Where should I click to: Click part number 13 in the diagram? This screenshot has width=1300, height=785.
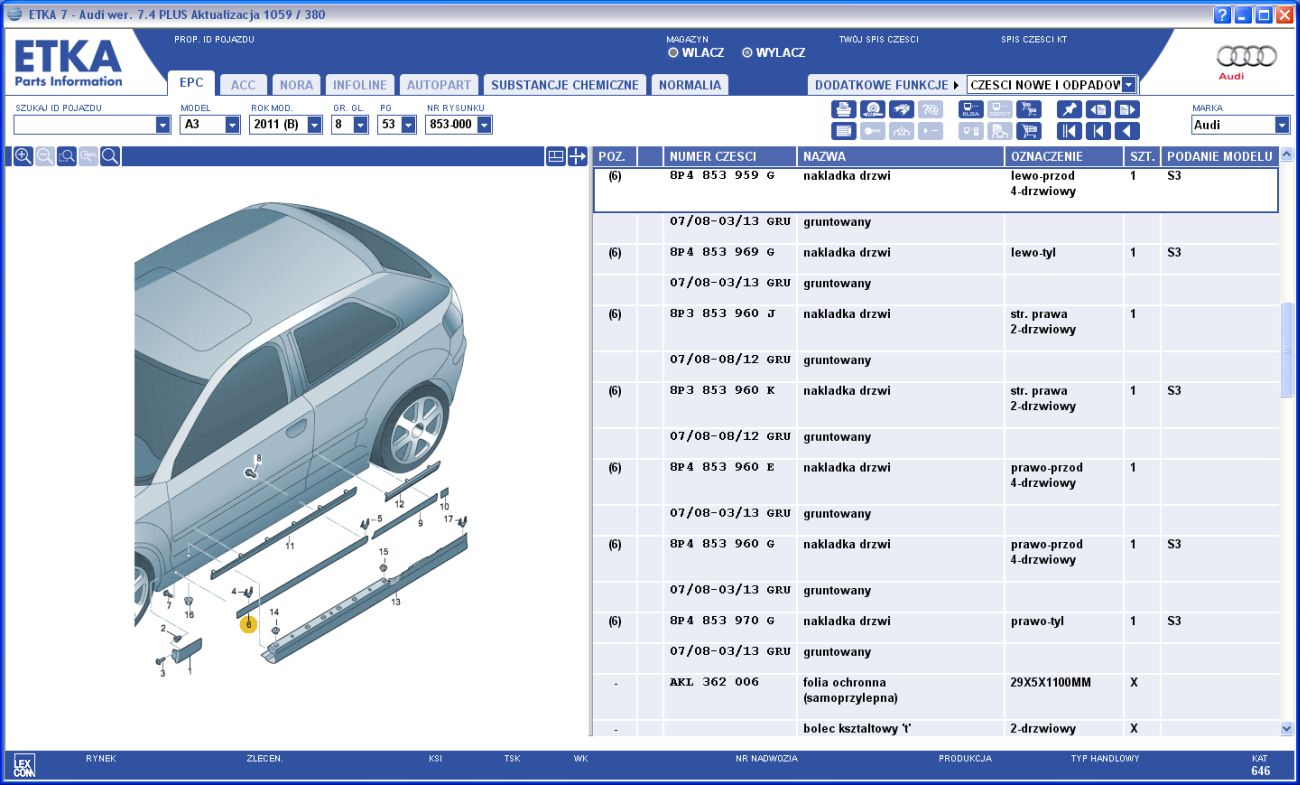(x=396, y=602)
